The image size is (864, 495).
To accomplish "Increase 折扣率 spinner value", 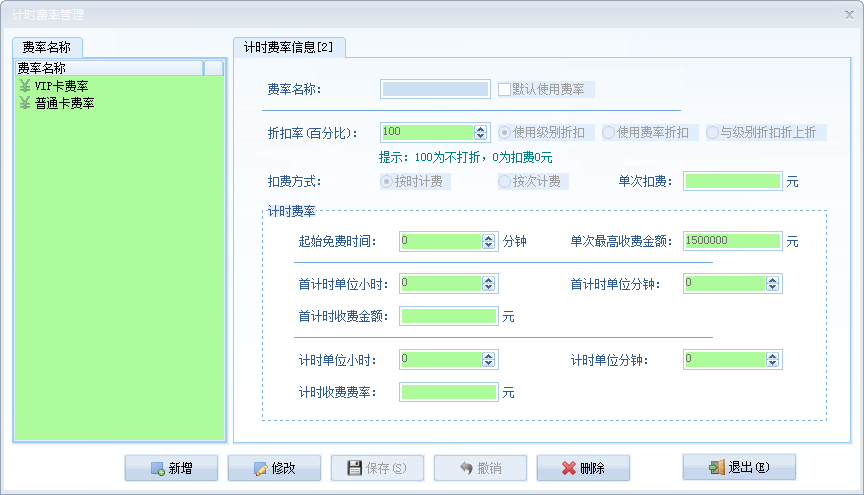I will 480,128.
